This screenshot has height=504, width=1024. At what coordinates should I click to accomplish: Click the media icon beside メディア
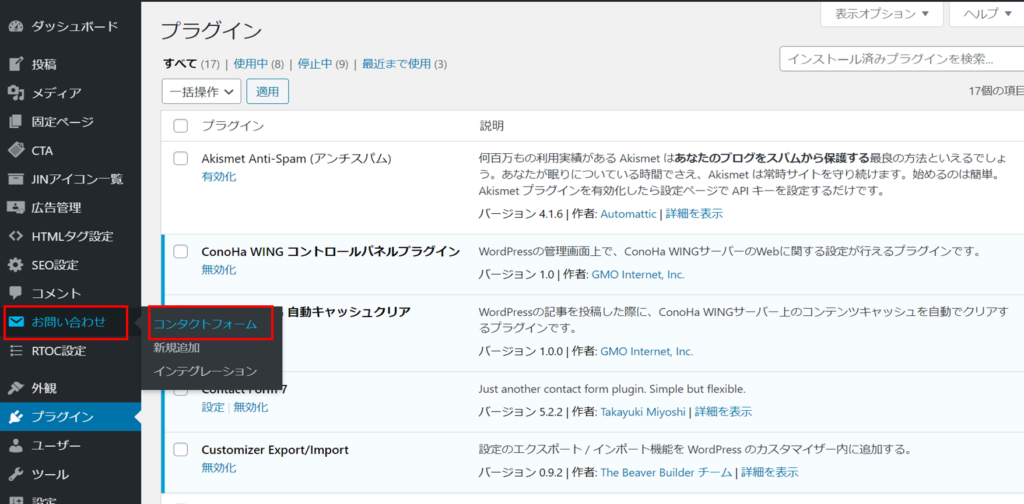coord(16,93)
